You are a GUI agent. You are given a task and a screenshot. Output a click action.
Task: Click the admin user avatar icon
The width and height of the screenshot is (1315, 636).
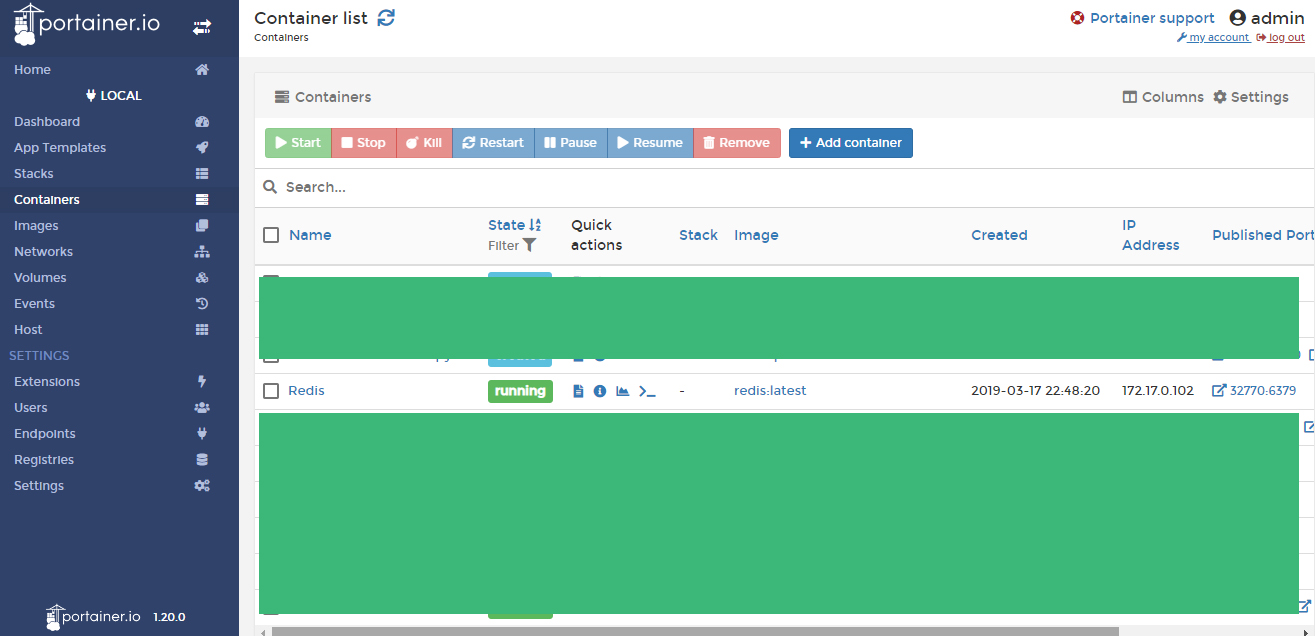(x=1238, y=18)
